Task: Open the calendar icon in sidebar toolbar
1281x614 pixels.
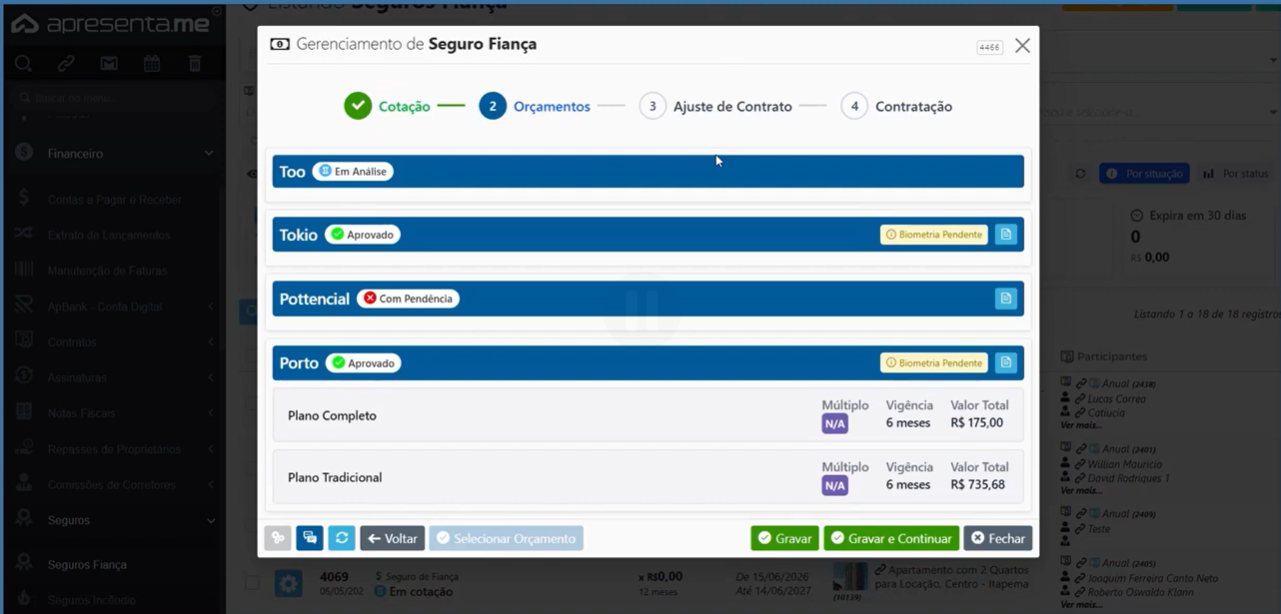Action: pyautogui.click(x=152, y=64)
